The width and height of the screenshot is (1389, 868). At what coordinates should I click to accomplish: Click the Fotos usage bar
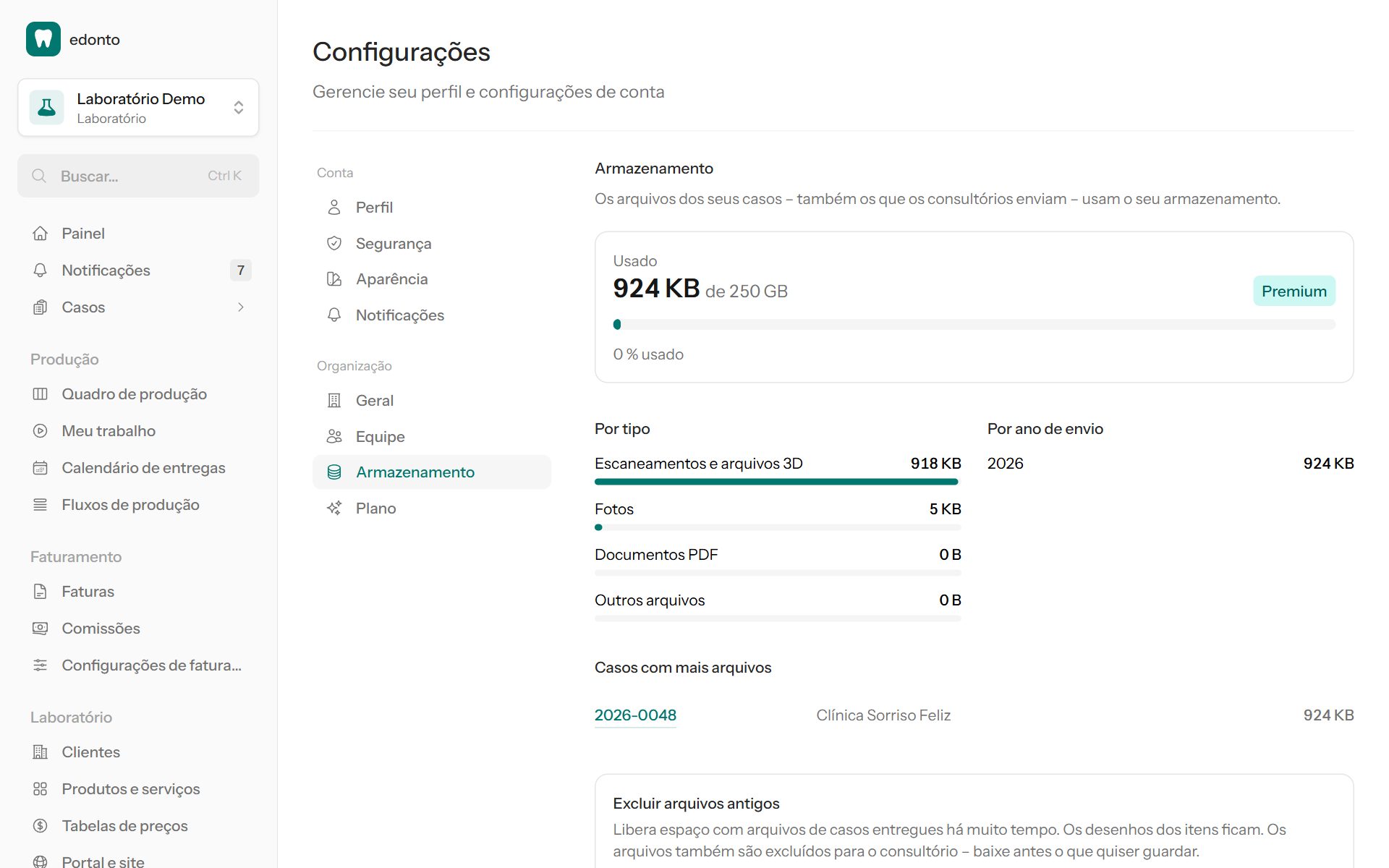coord(778,527)
